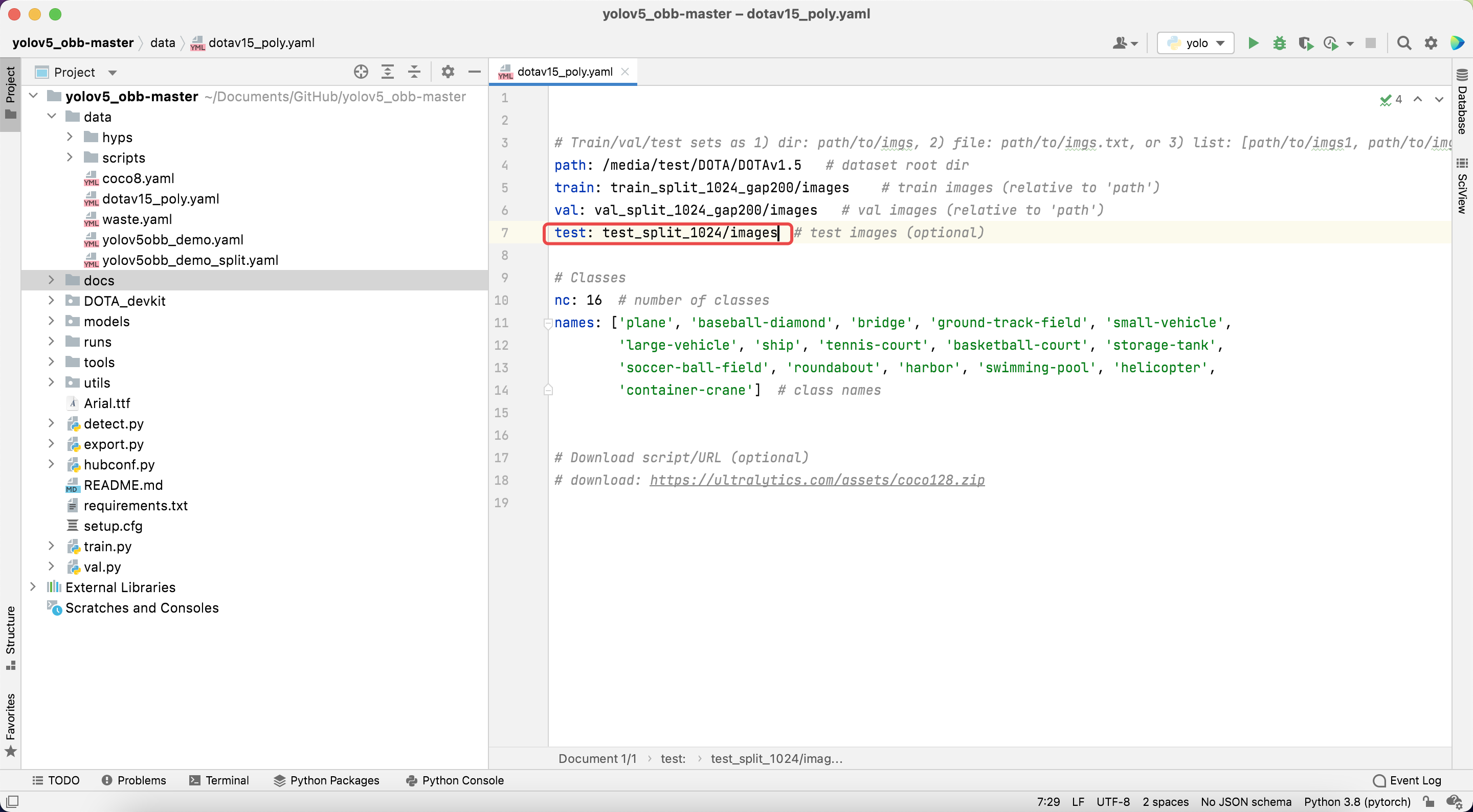1473x812 pixels.
Task: Expand the docs folder
Action: coord(51,280)
